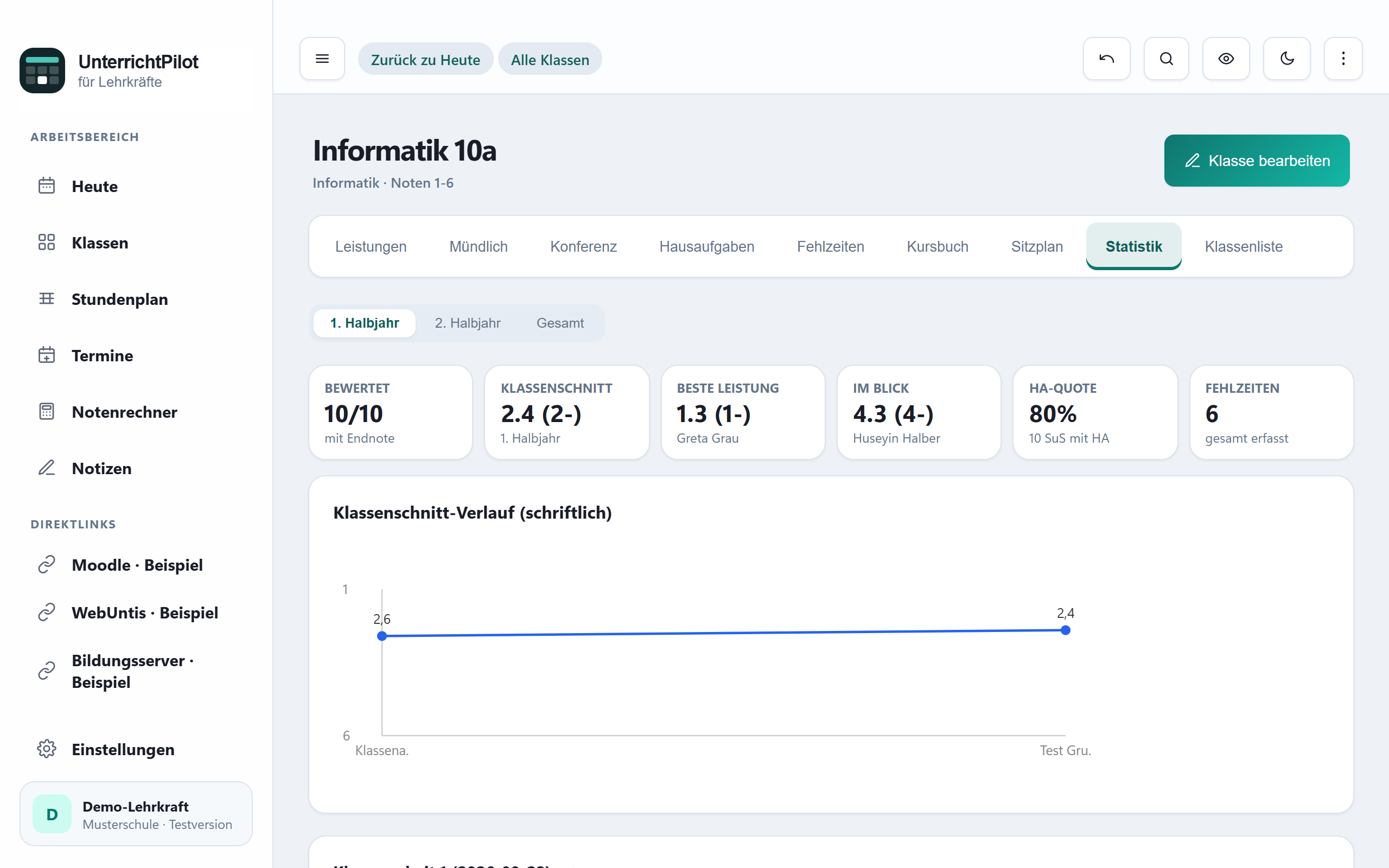Viewport: 1389px width, 868px height.
Task: Click the Demo-Lehrkraft avatar badge
Action: coord(52,814)
